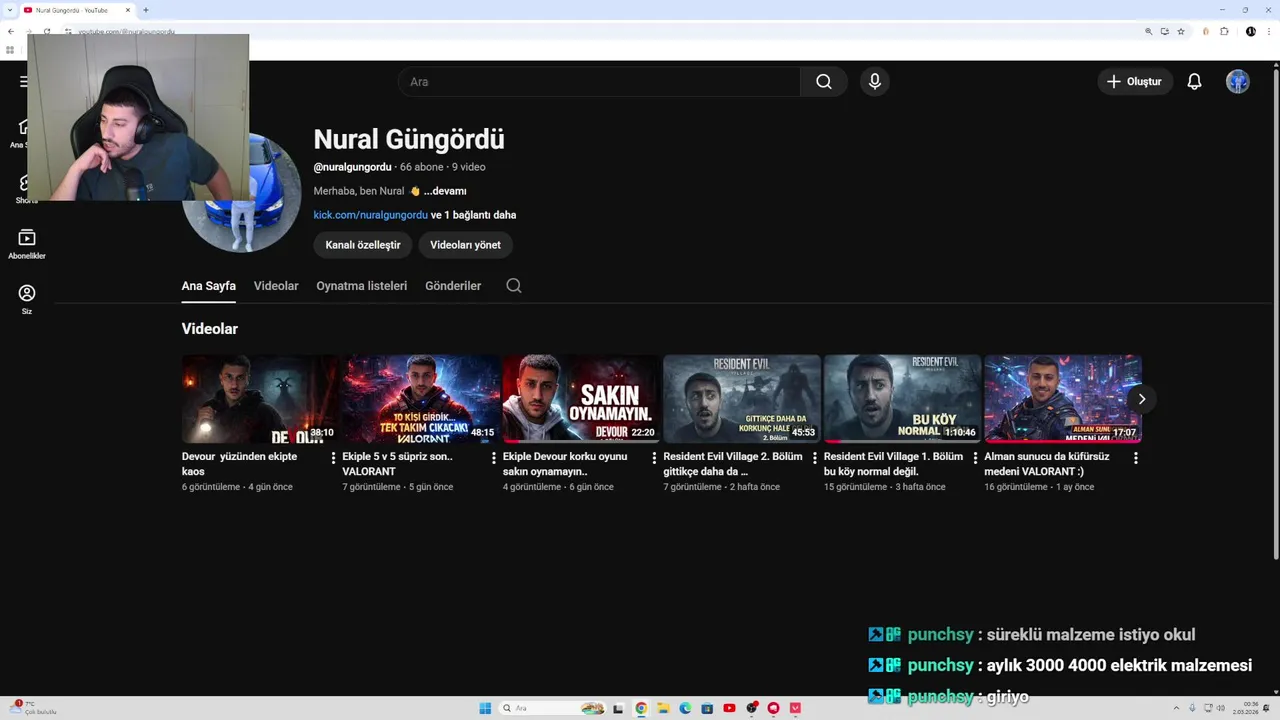Open the Windows Start menu
Viewport: 1280px width, 720px height.
pos(485,708)
